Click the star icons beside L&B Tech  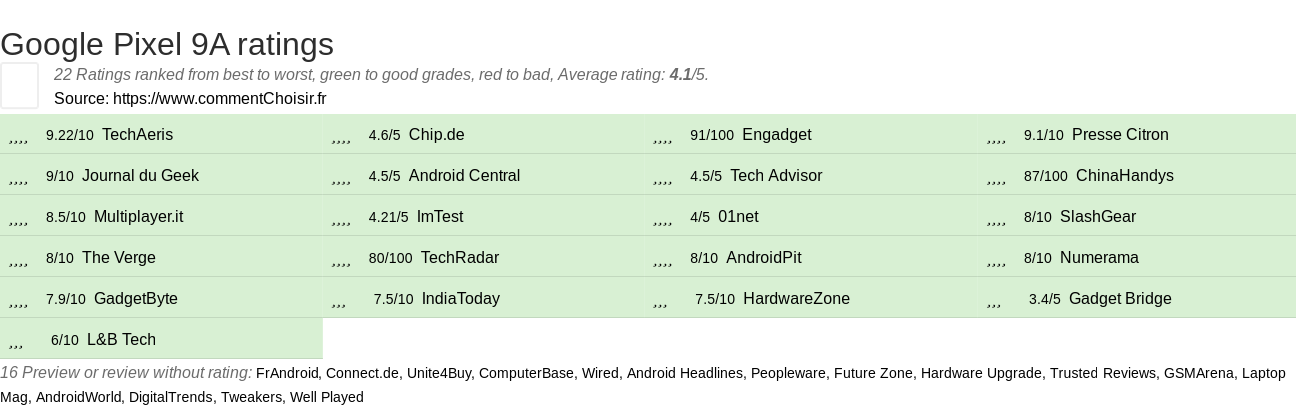[16, 341]
